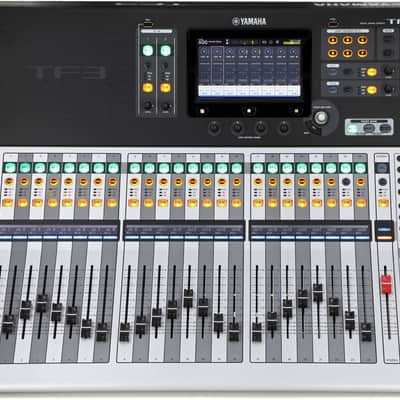This screenshot has height=400, width=400.
Task: Click the lower FX return level knob
Action: (388, 89)
